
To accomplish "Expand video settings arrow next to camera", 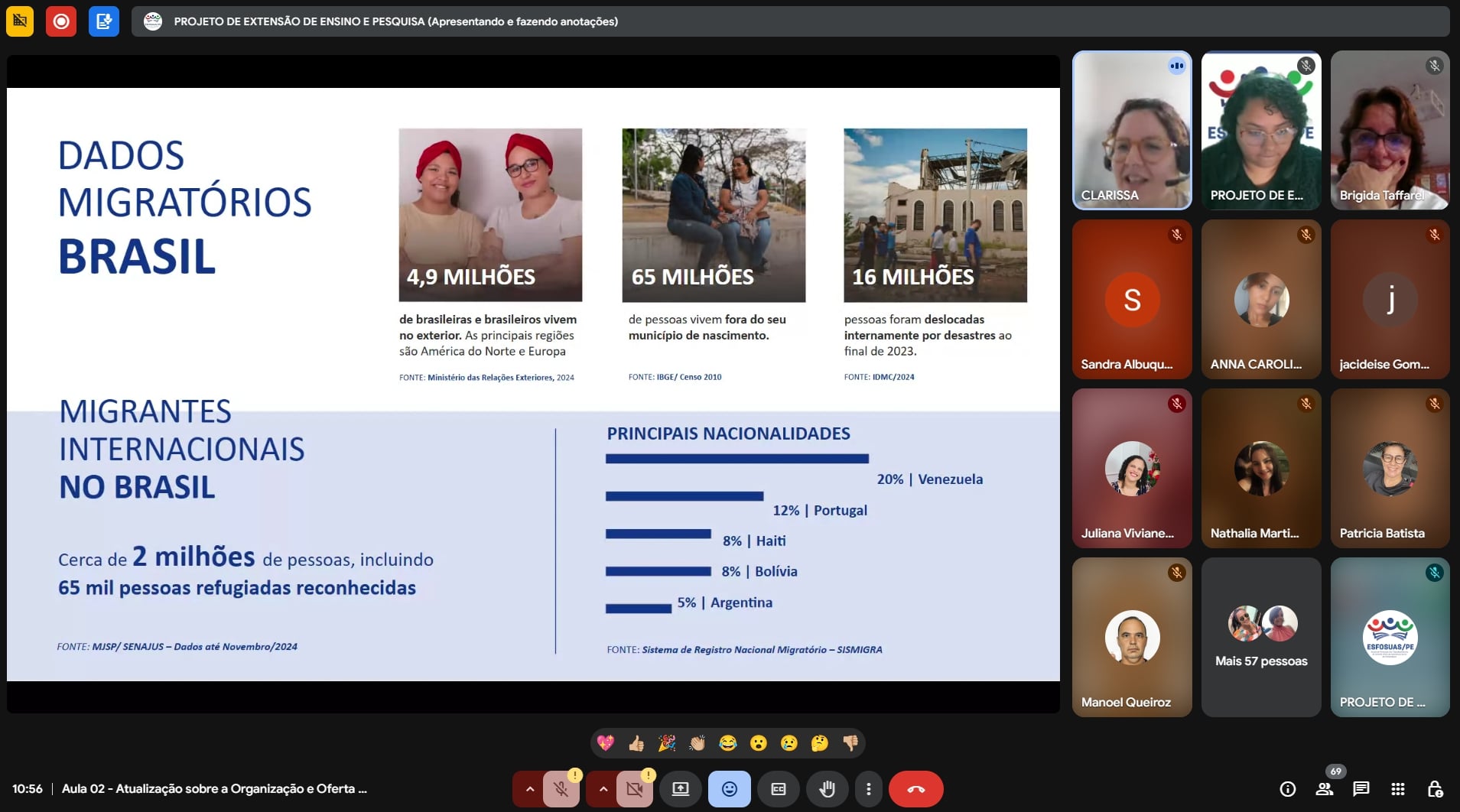I will click(603, 789).
